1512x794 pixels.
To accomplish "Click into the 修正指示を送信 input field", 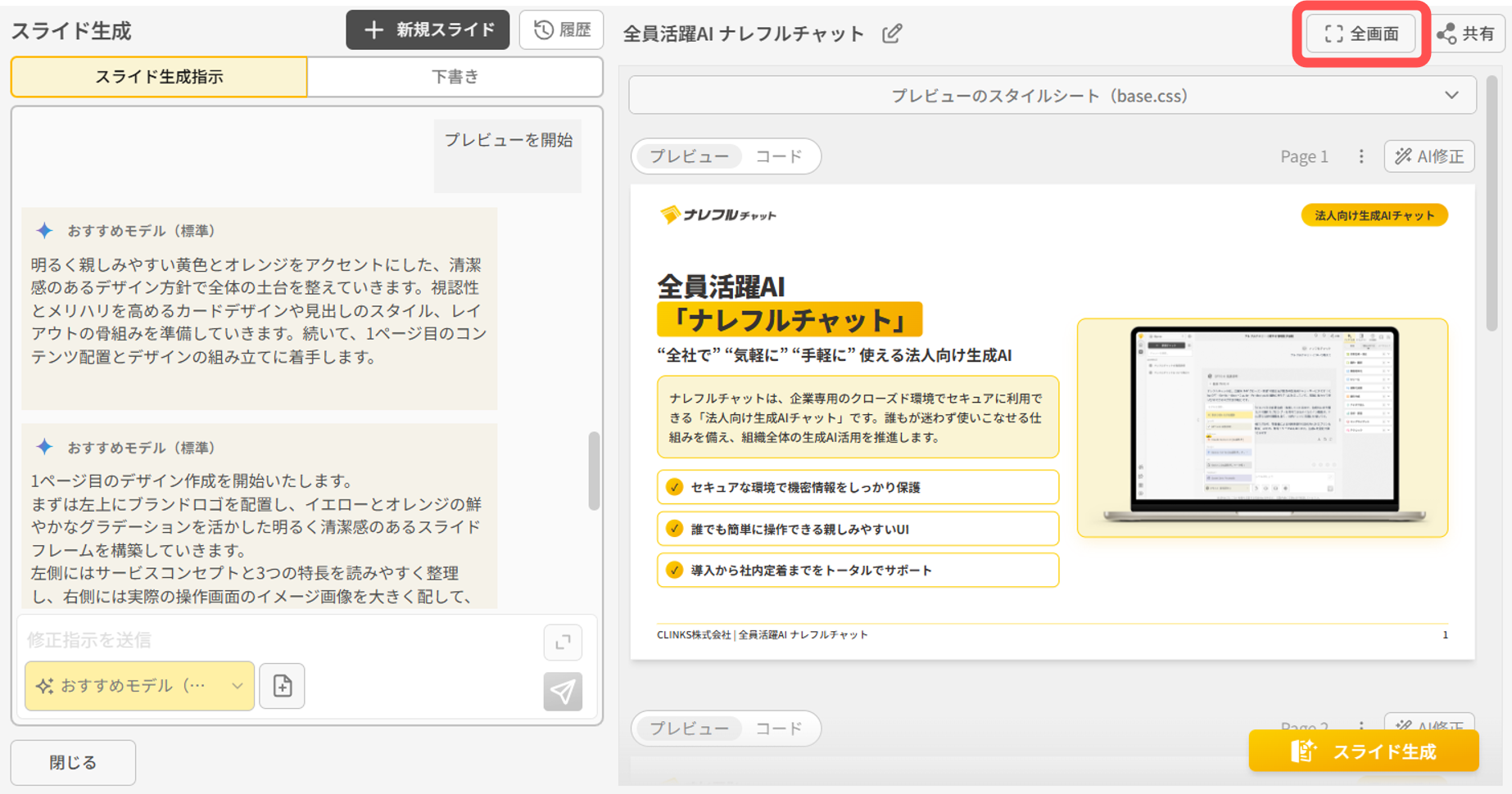I will (278, 640).
